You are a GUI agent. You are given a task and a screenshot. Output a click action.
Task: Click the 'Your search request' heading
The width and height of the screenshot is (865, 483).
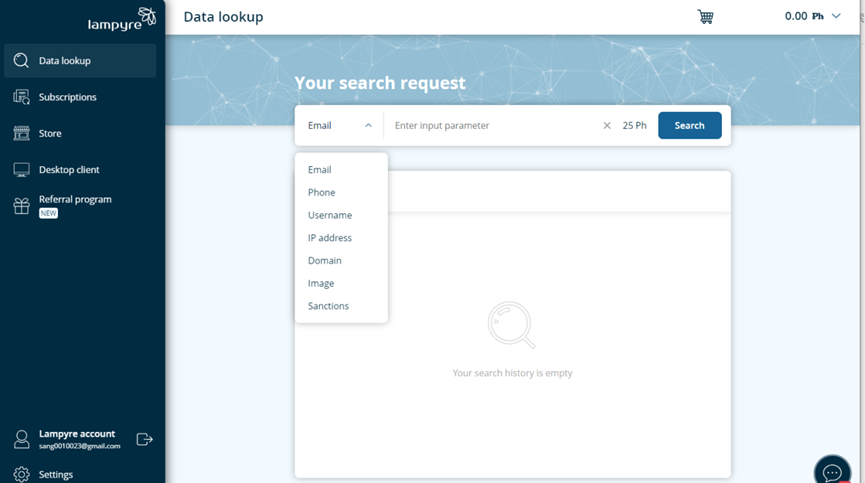[x=380, y=83]
